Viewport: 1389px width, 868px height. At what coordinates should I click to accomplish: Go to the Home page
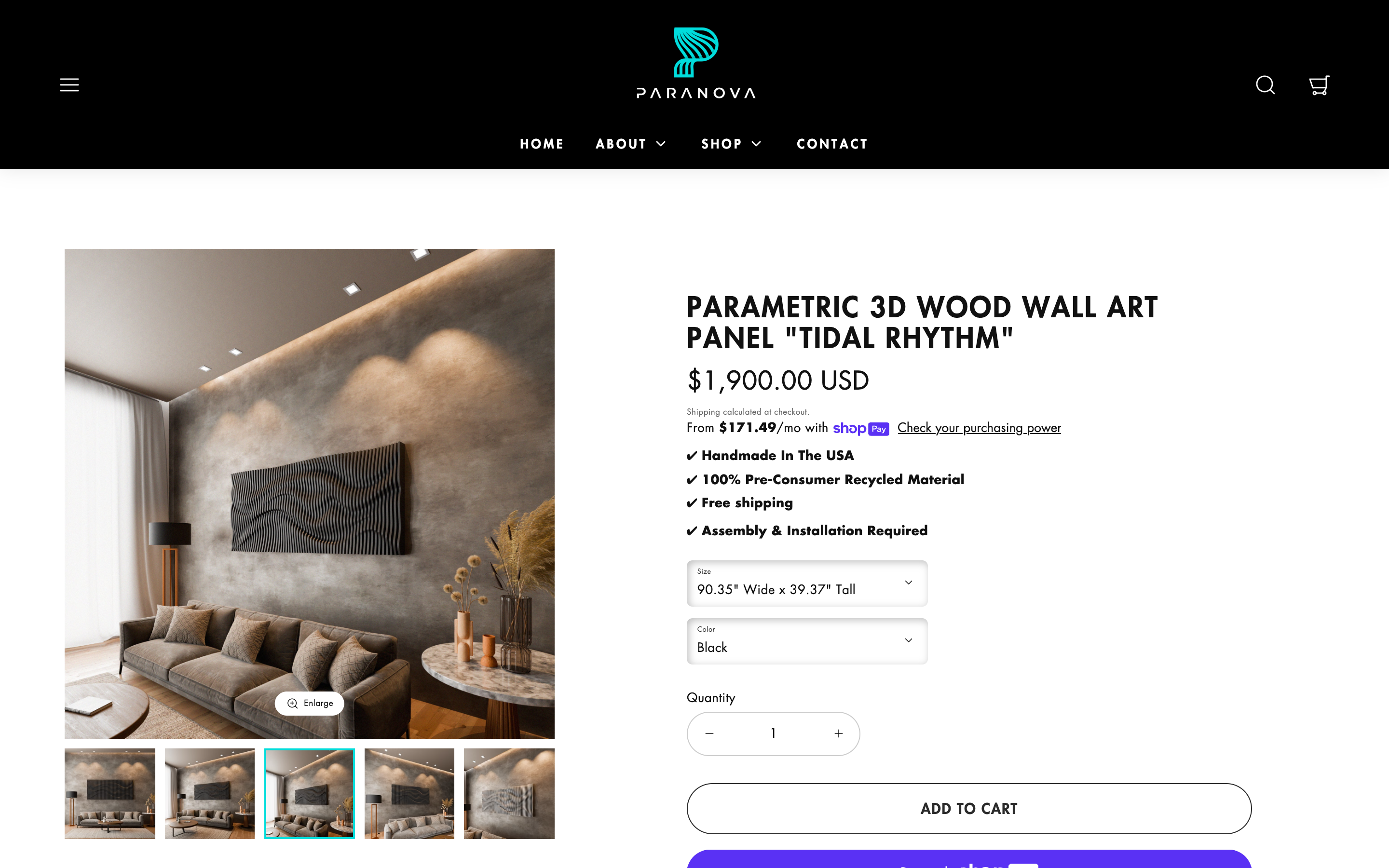click(x=542, y=144)
